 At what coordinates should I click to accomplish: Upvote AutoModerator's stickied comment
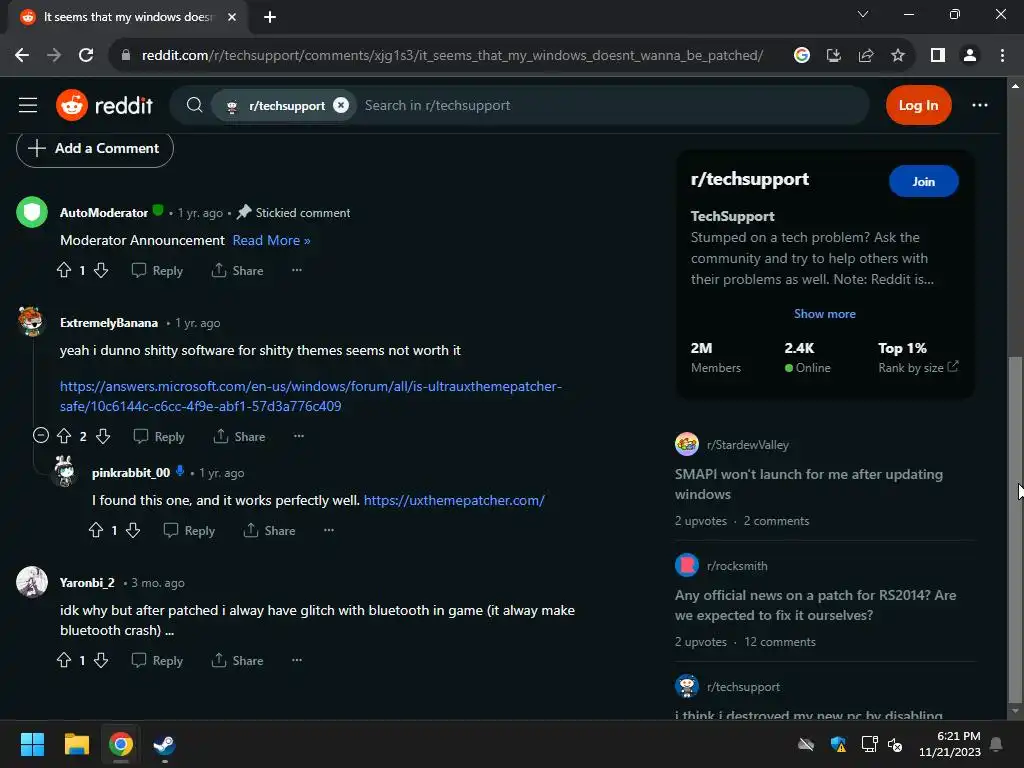(63, 270)
